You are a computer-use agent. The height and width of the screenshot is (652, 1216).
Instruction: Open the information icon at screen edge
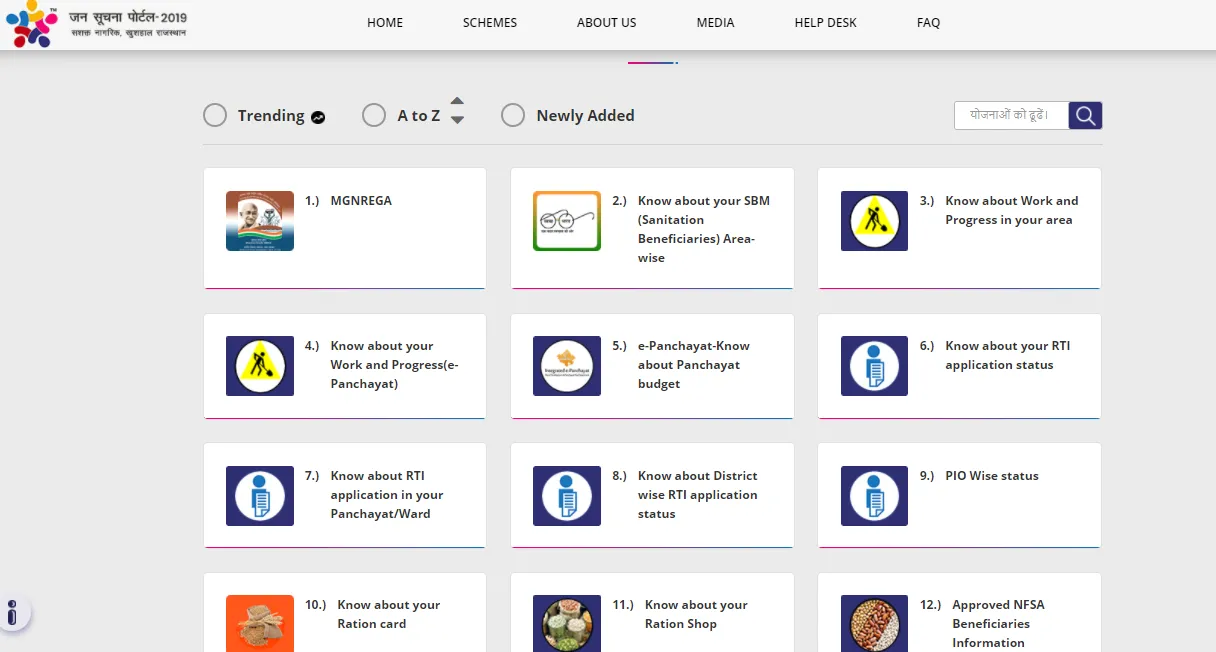pyautogui.click(x=13, y=613)
